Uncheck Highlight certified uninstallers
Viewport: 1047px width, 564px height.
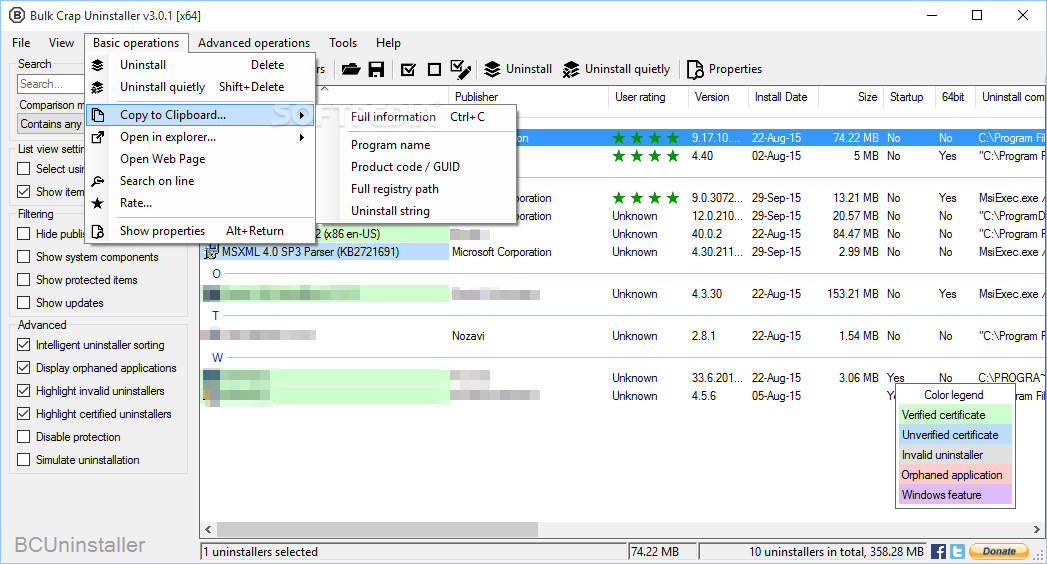tap(23, 414)
